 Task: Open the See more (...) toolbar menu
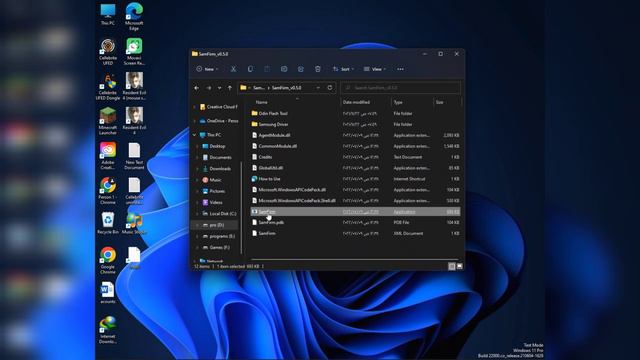[x=400, y=69]
